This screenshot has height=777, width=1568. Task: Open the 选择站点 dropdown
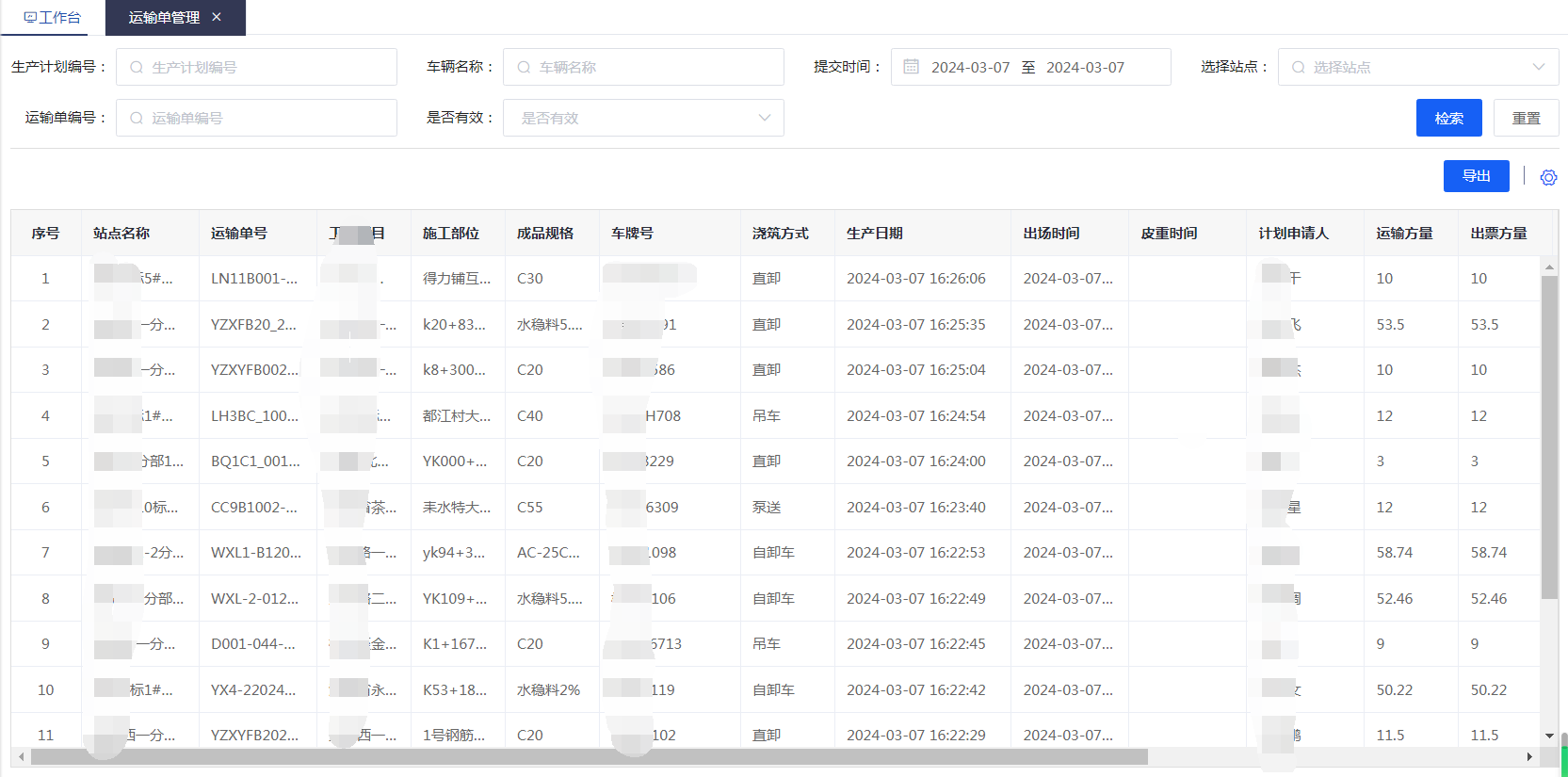[x=1417, y=67]
